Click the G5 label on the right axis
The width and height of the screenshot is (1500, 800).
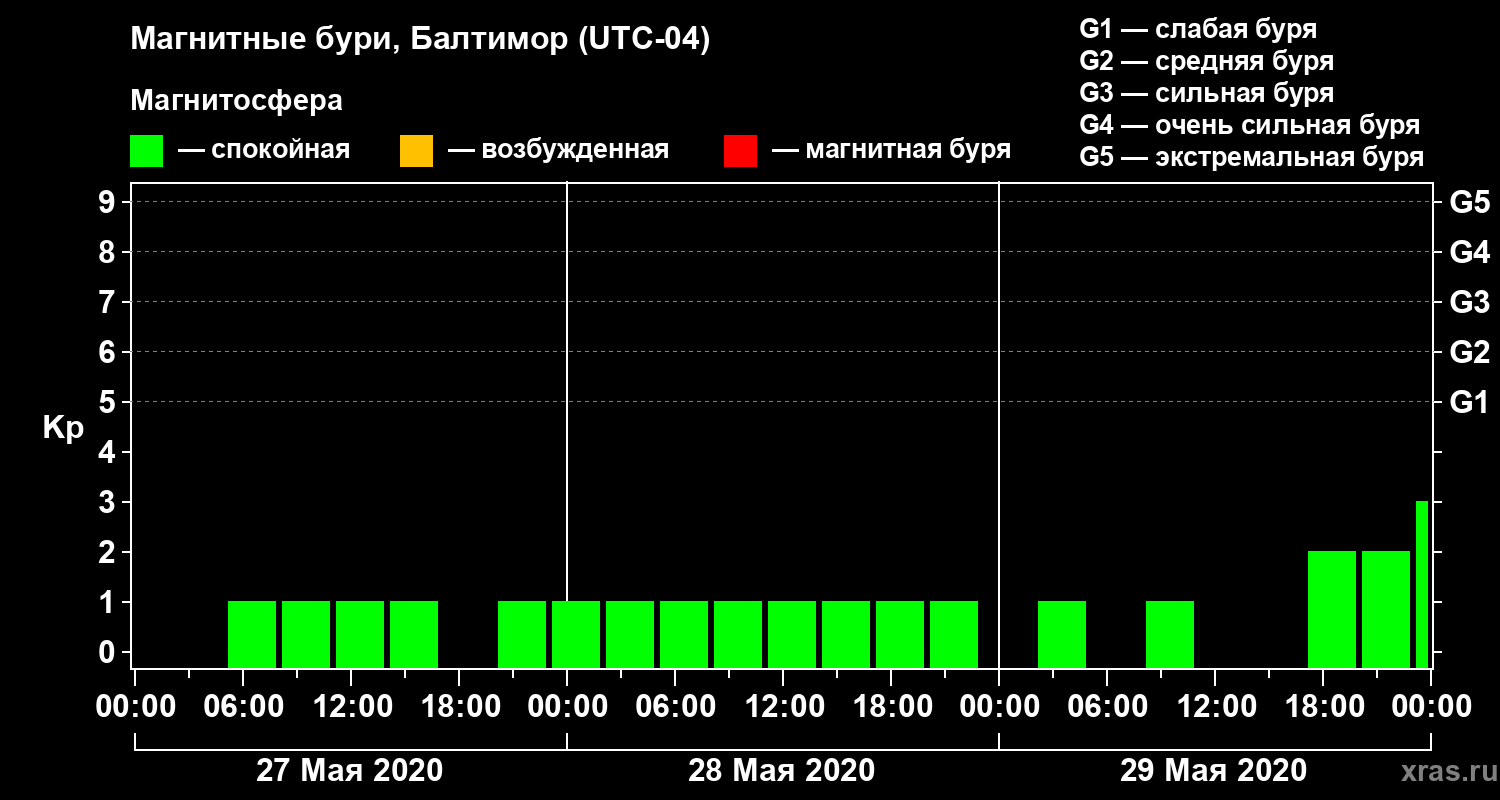(x=1469, y=203)
